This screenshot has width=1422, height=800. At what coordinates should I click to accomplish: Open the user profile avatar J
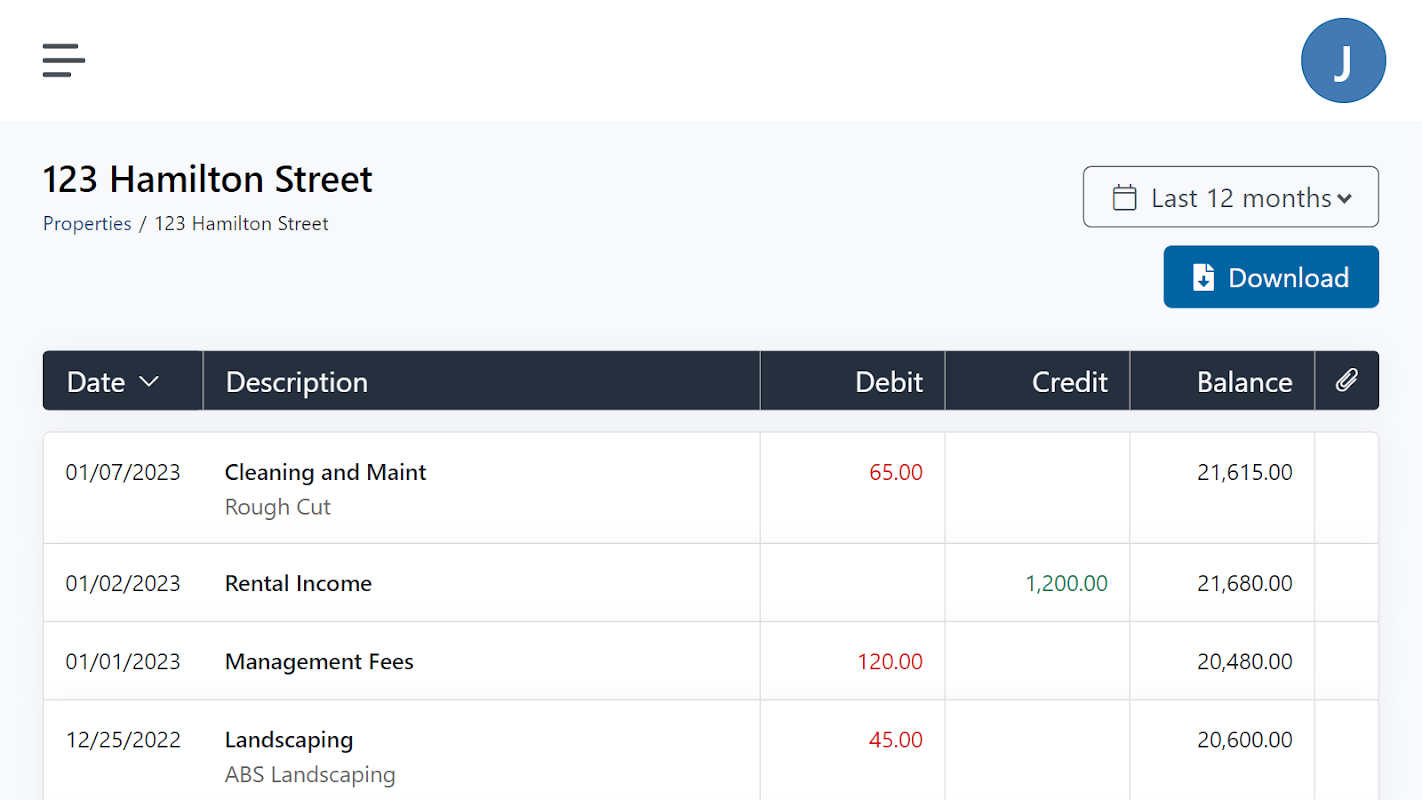pos(1342,61)
